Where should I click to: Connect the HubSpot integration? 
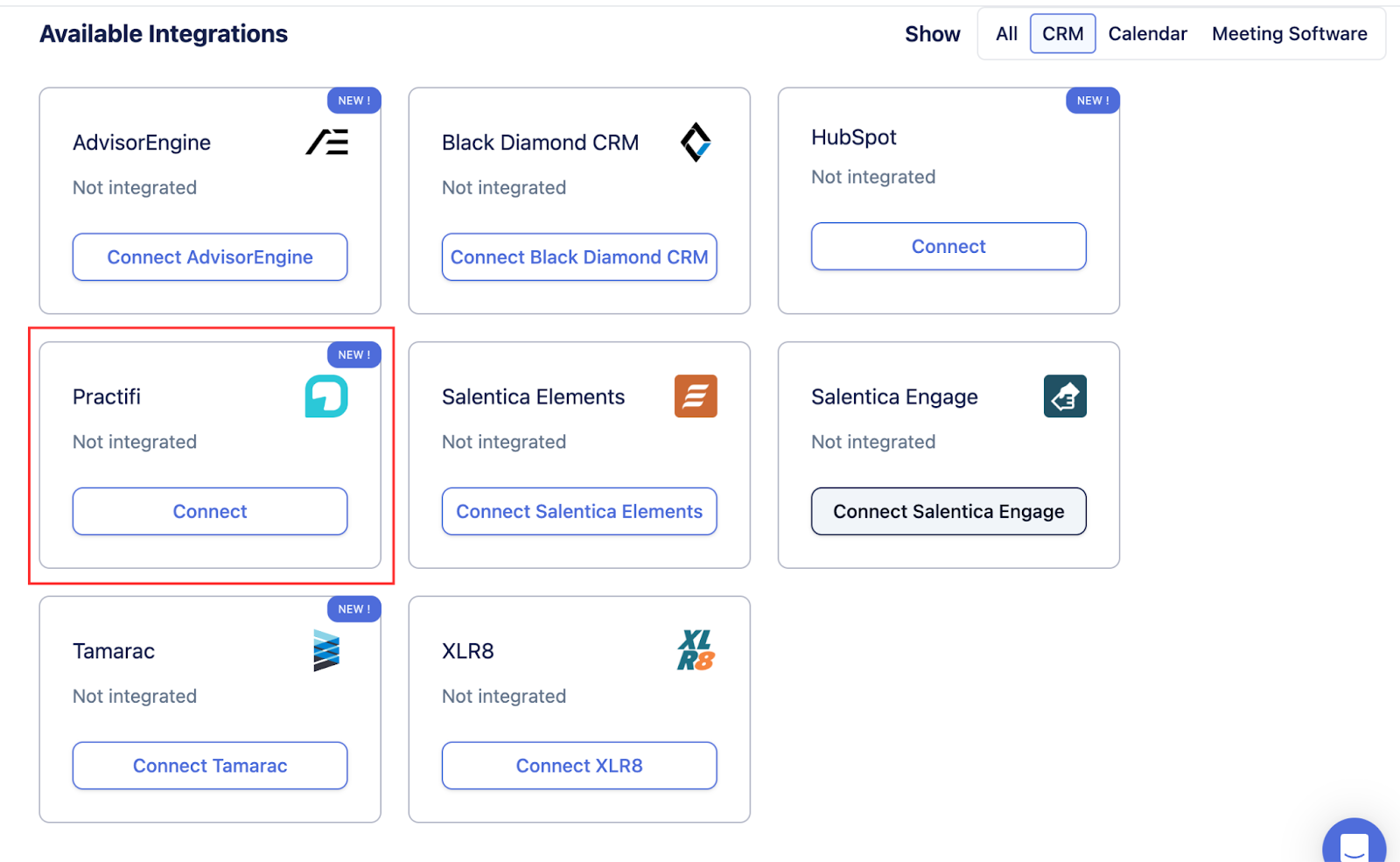click(x=948, y=247)
